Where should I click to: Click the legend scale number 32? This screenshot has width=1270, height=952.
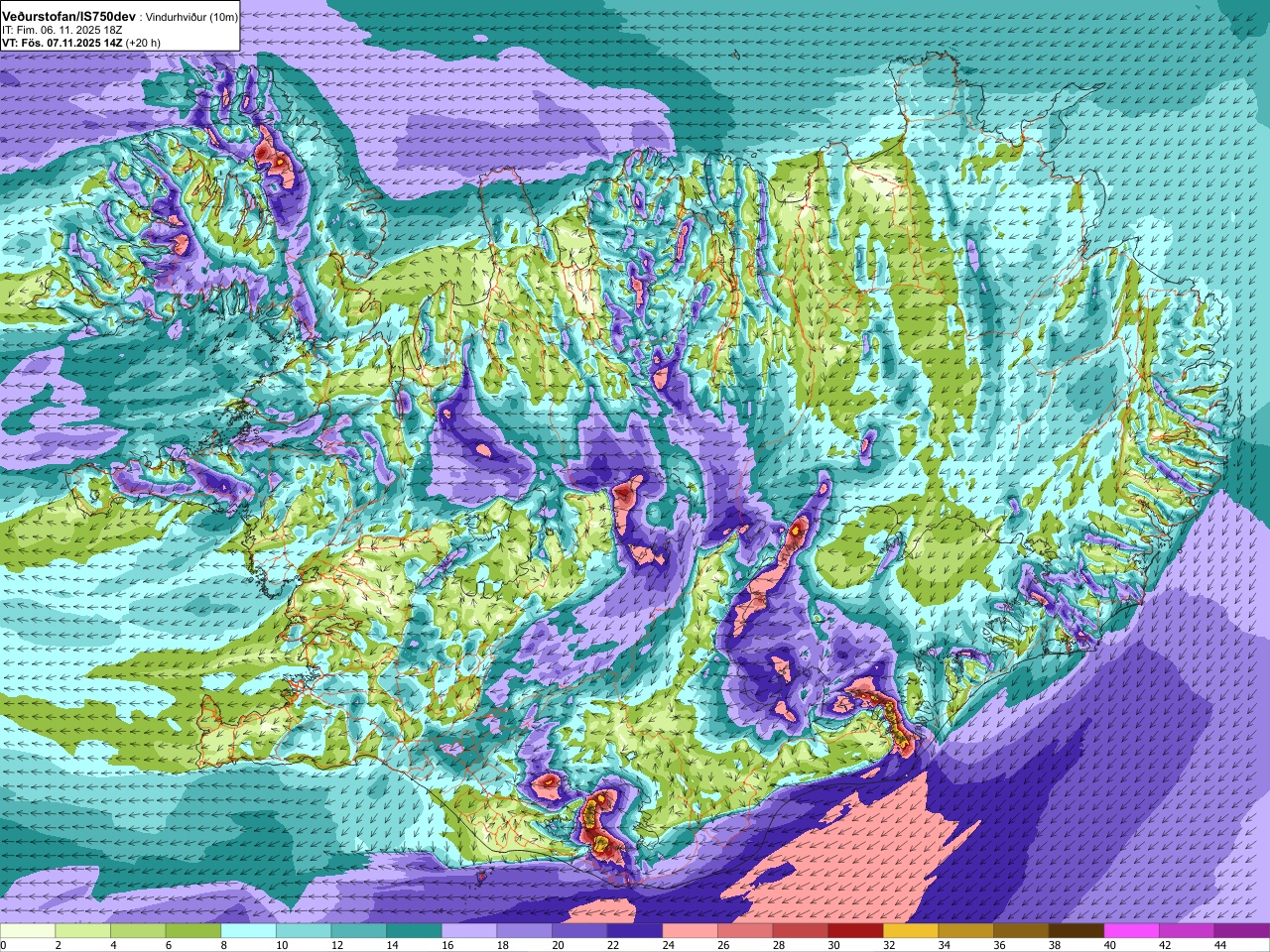tap(888, 945)
